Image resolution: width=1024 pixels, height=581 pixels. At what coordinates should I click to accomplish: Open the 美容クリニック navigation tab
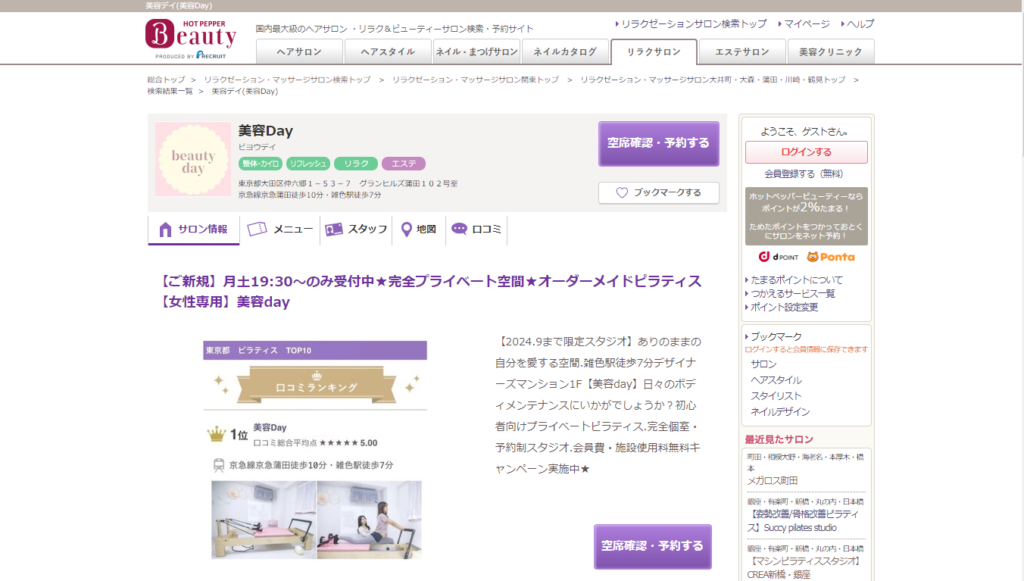[x=830, y=52]
